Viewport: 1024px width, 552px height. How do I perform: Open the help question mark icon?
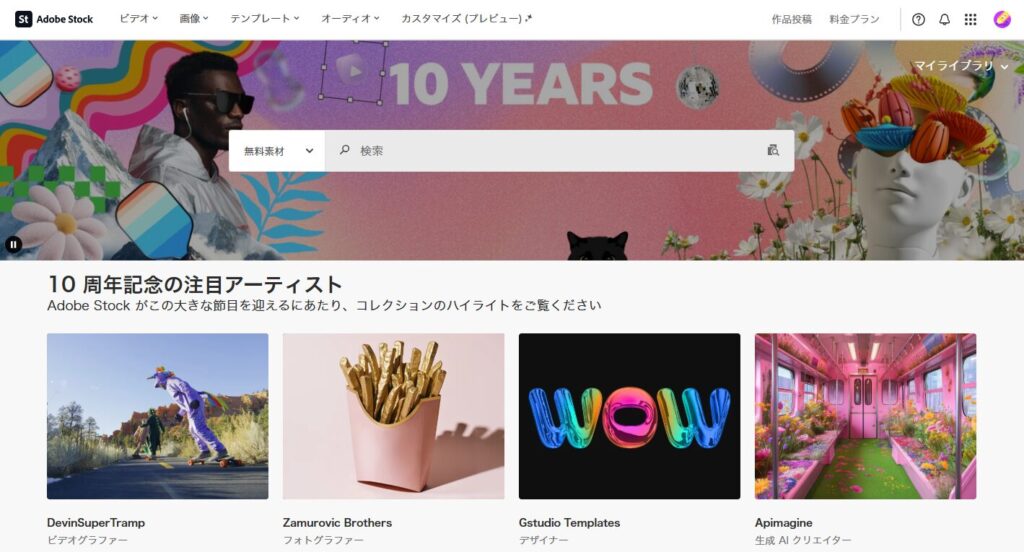[x=918, y=20]
